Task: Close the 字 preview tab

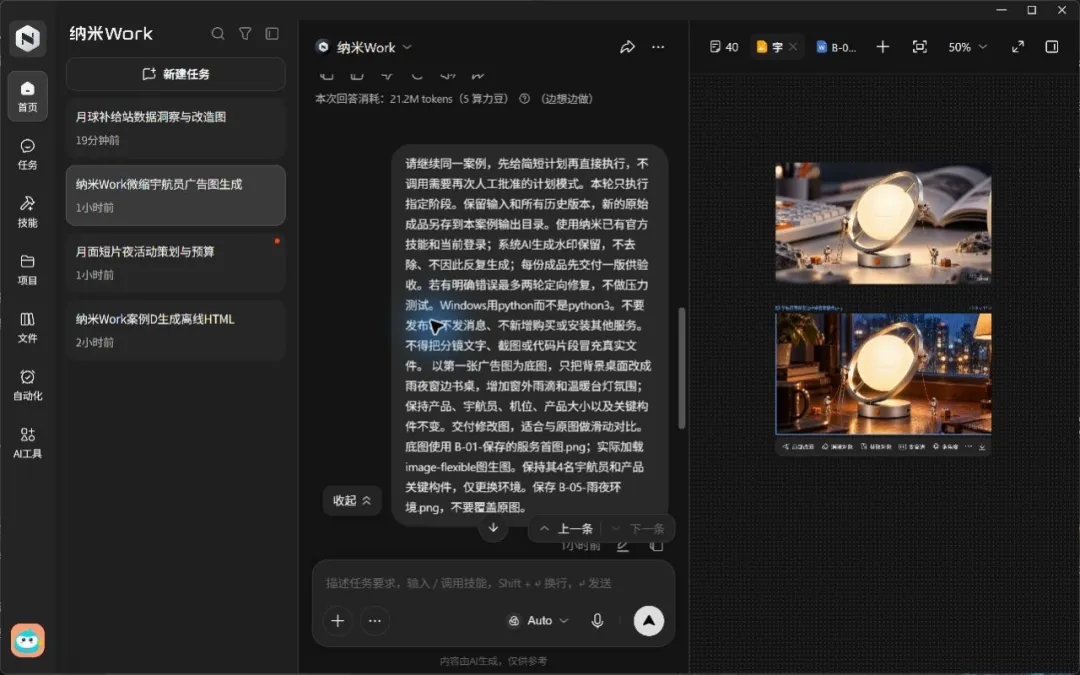Action: click(793, 47)
